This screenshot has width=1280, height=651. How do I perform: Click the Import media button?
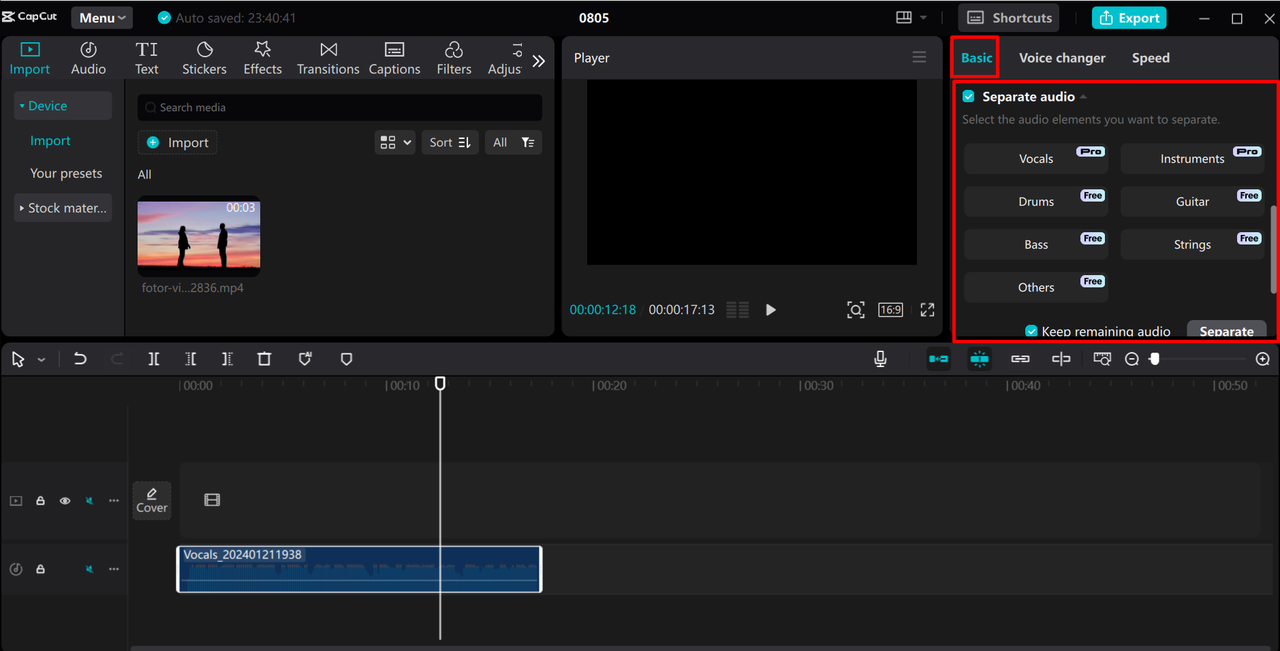(178, 143)
